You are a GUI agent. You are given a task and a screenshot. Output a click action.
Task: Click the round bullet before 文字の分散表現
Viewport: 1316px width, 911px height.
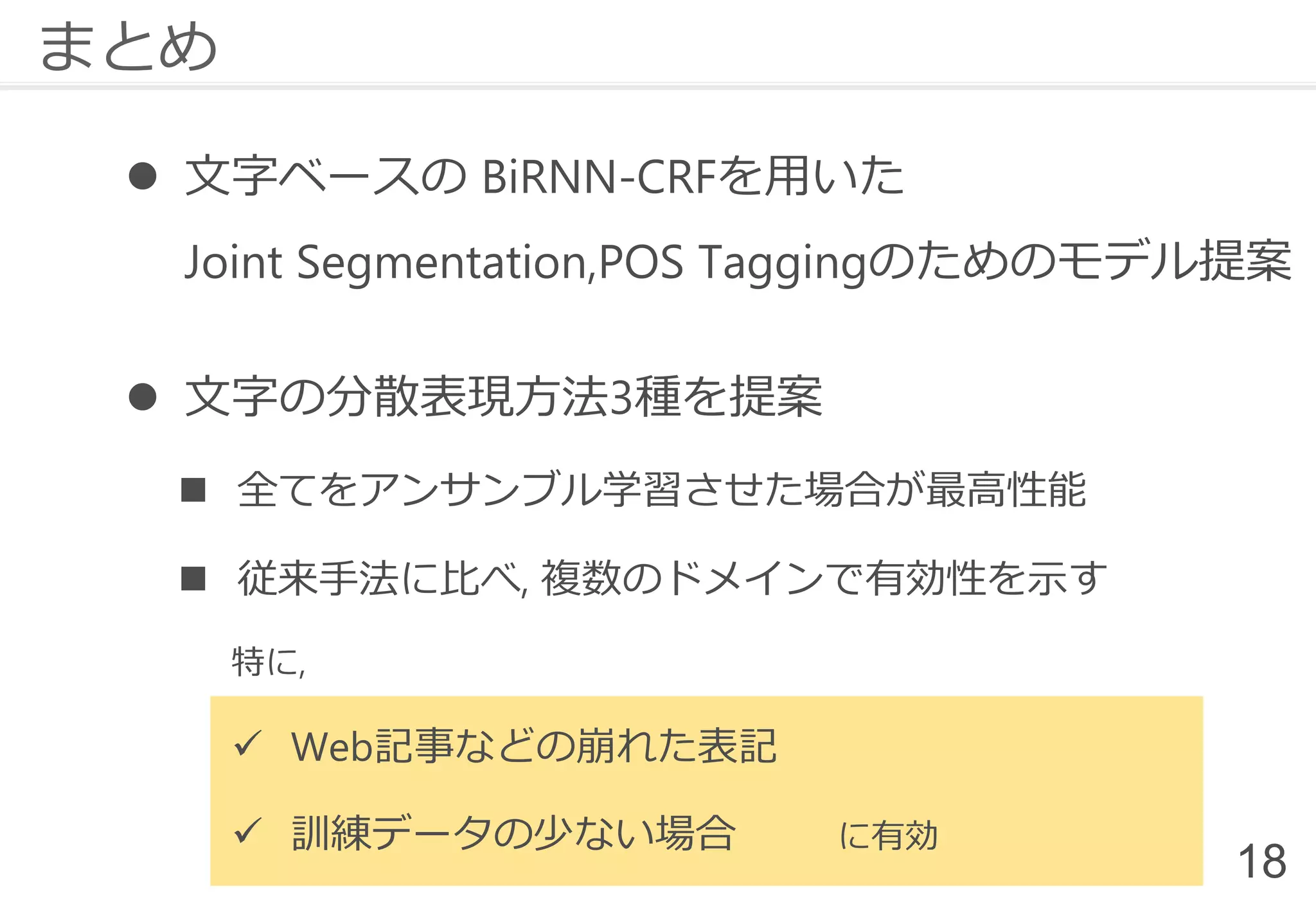[143, 396]
